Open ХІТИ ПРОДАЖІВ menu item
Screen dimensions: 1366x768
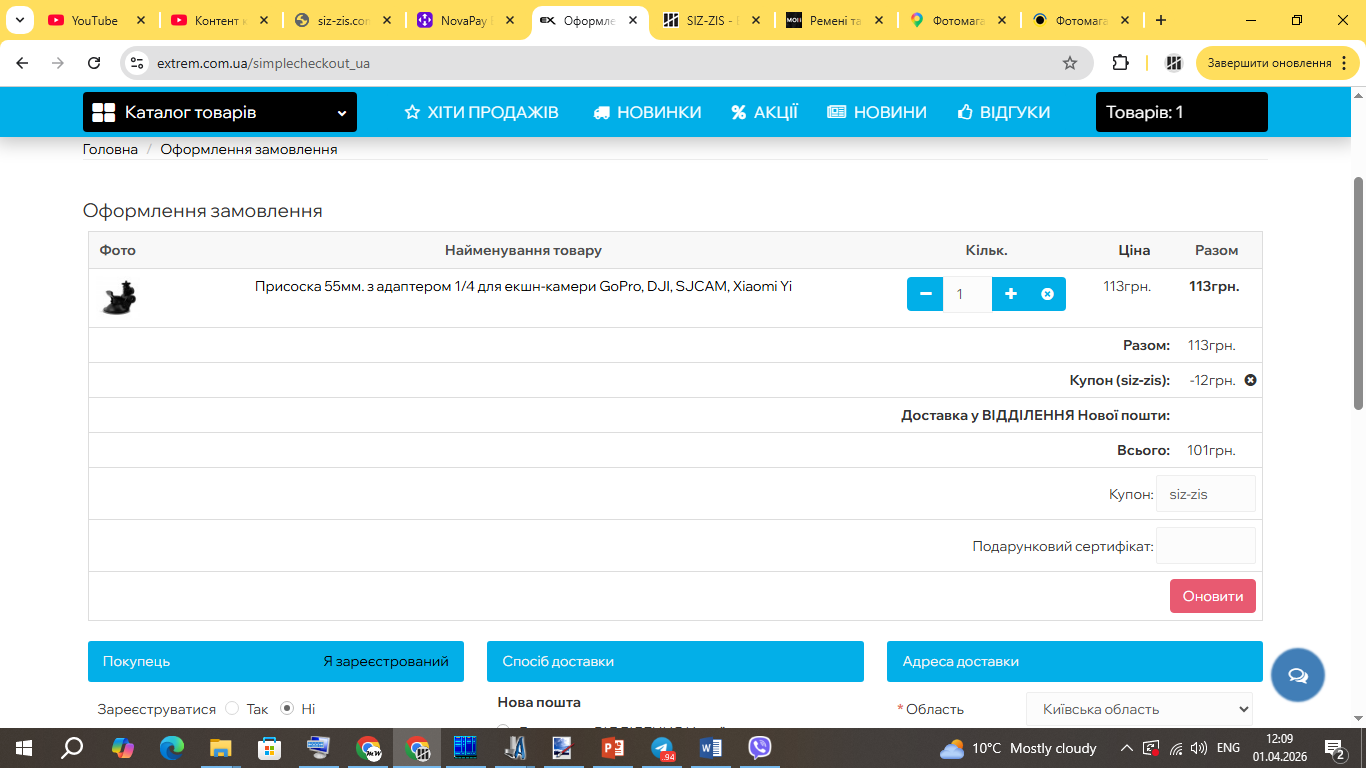coord(481,112)
